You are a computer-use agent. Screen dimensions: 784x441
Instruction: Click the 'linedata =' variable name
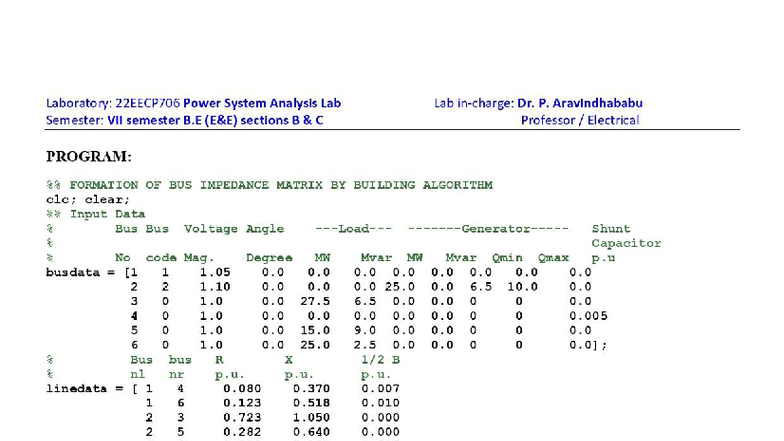point(84,389)
